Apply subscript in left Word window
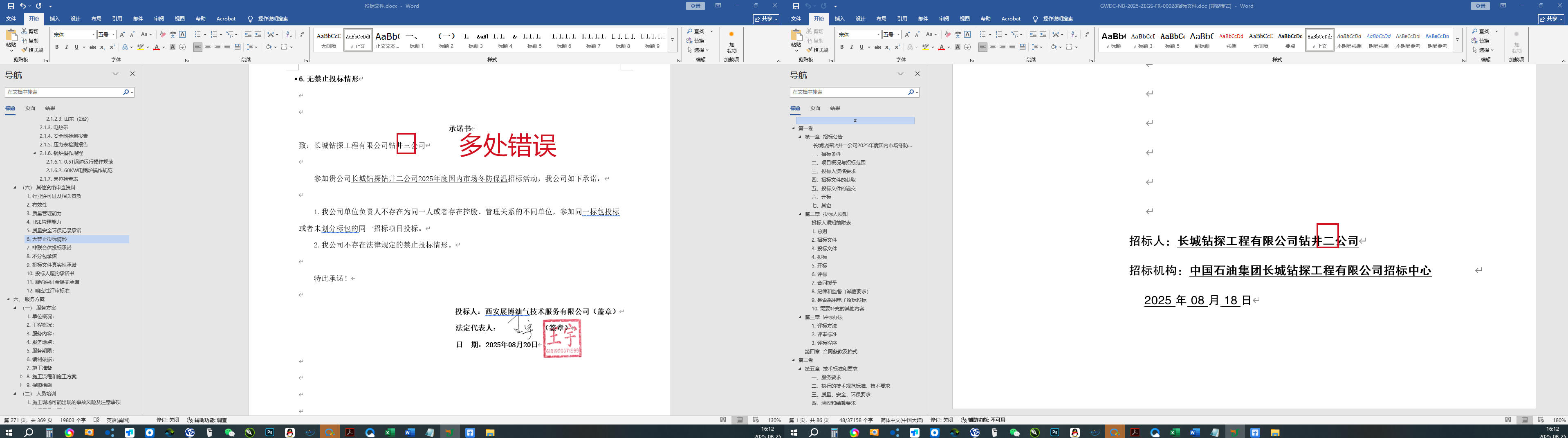Image resolution: width=1568 pixels, height=438 pixels. point(102,47)
